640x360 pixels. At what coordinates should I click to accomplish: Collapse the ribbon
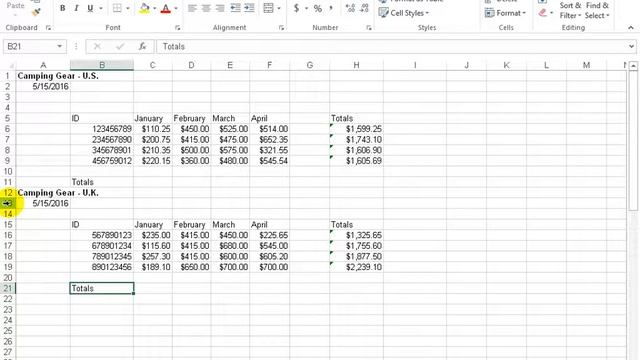[631, 28]
